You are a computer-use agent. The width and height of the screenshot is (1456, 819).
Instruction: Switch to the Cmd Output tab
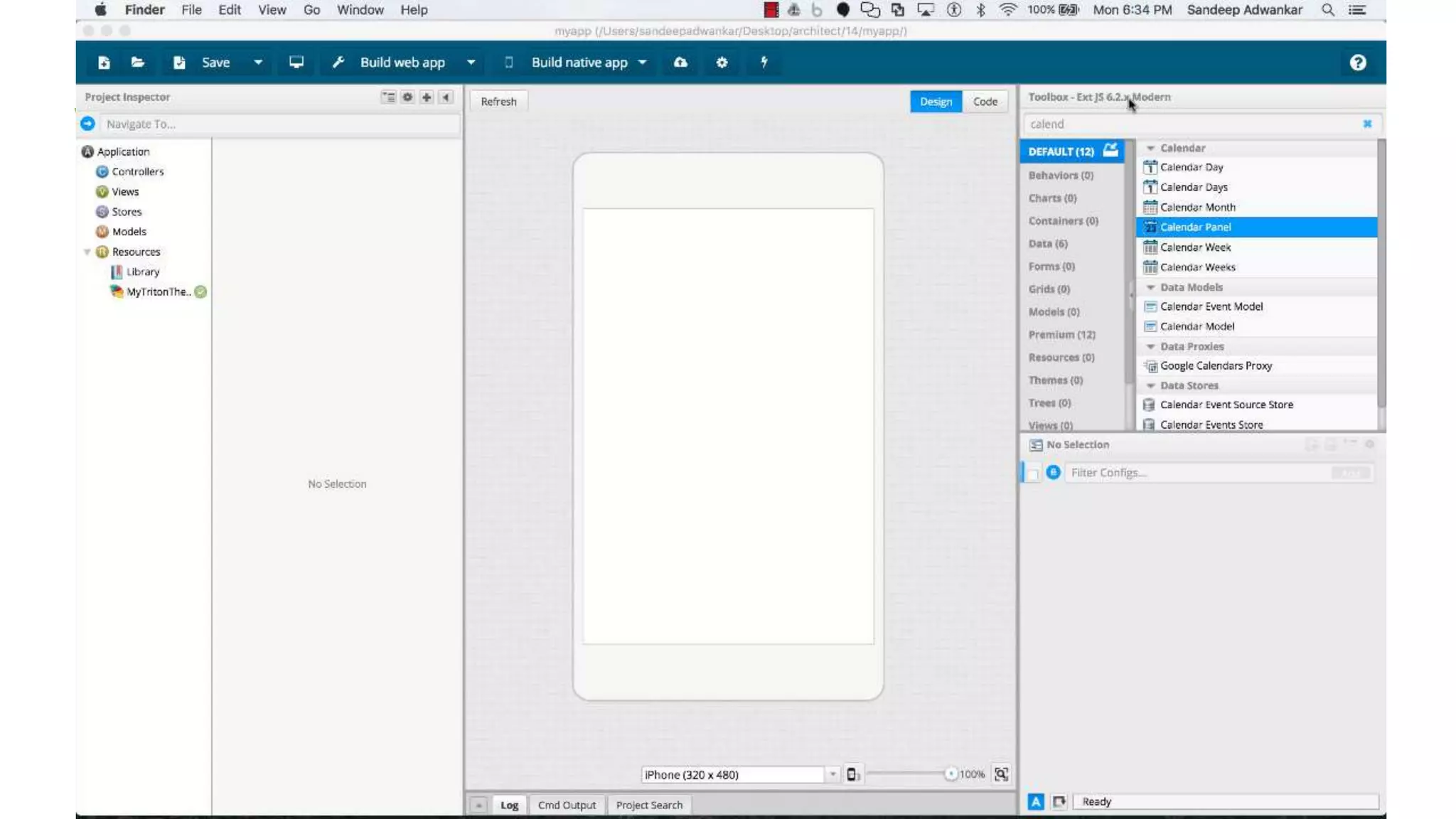pos(567,805)
